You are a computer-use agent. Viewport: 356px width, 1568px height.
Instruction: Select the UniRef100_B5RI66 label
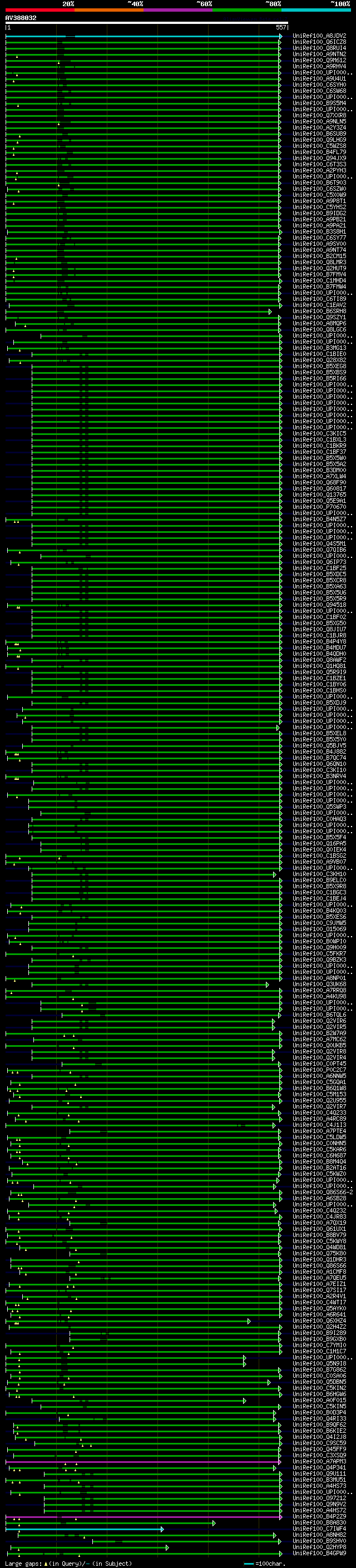[x=319, y=378]
